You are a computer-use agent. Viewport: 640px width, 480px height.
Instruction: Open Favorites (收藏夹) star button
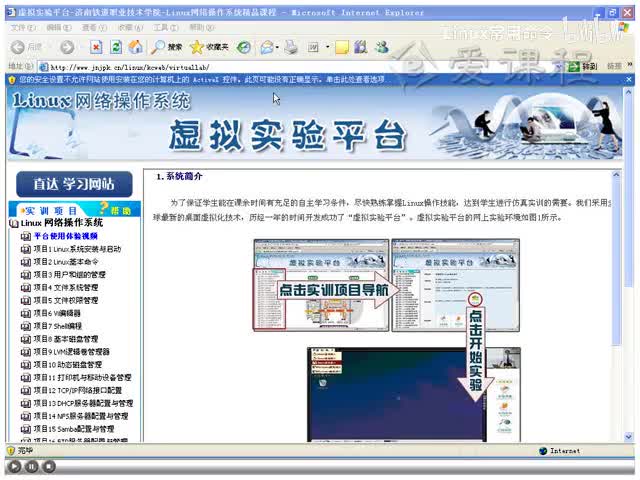point(209,47)
